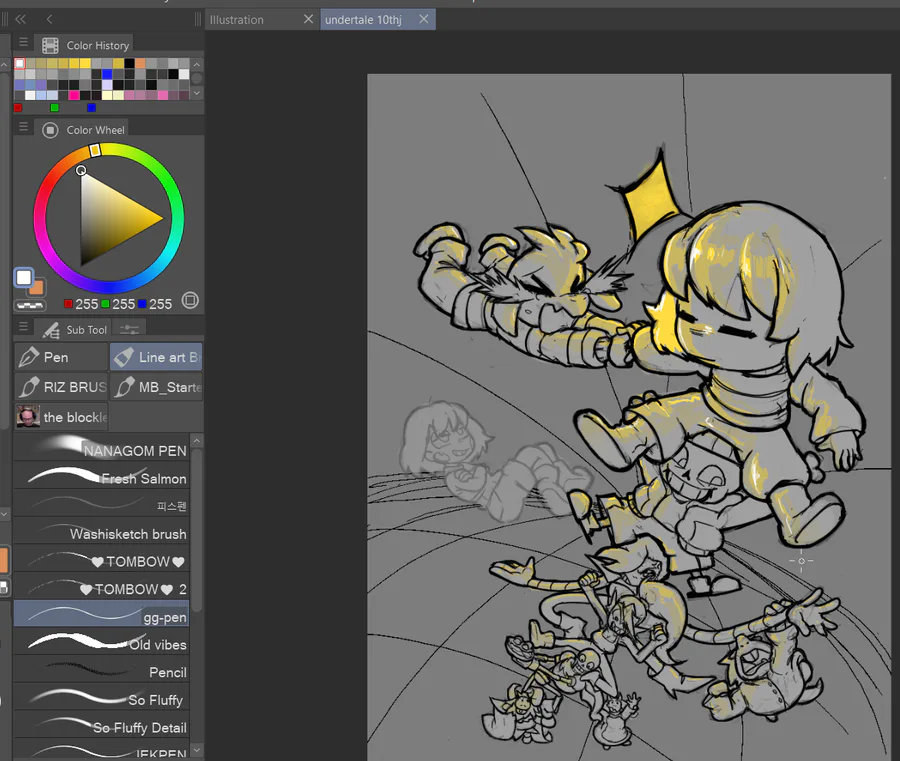Pick the orange swatch in Color History

pyautogui.click(x=140, y=63)
